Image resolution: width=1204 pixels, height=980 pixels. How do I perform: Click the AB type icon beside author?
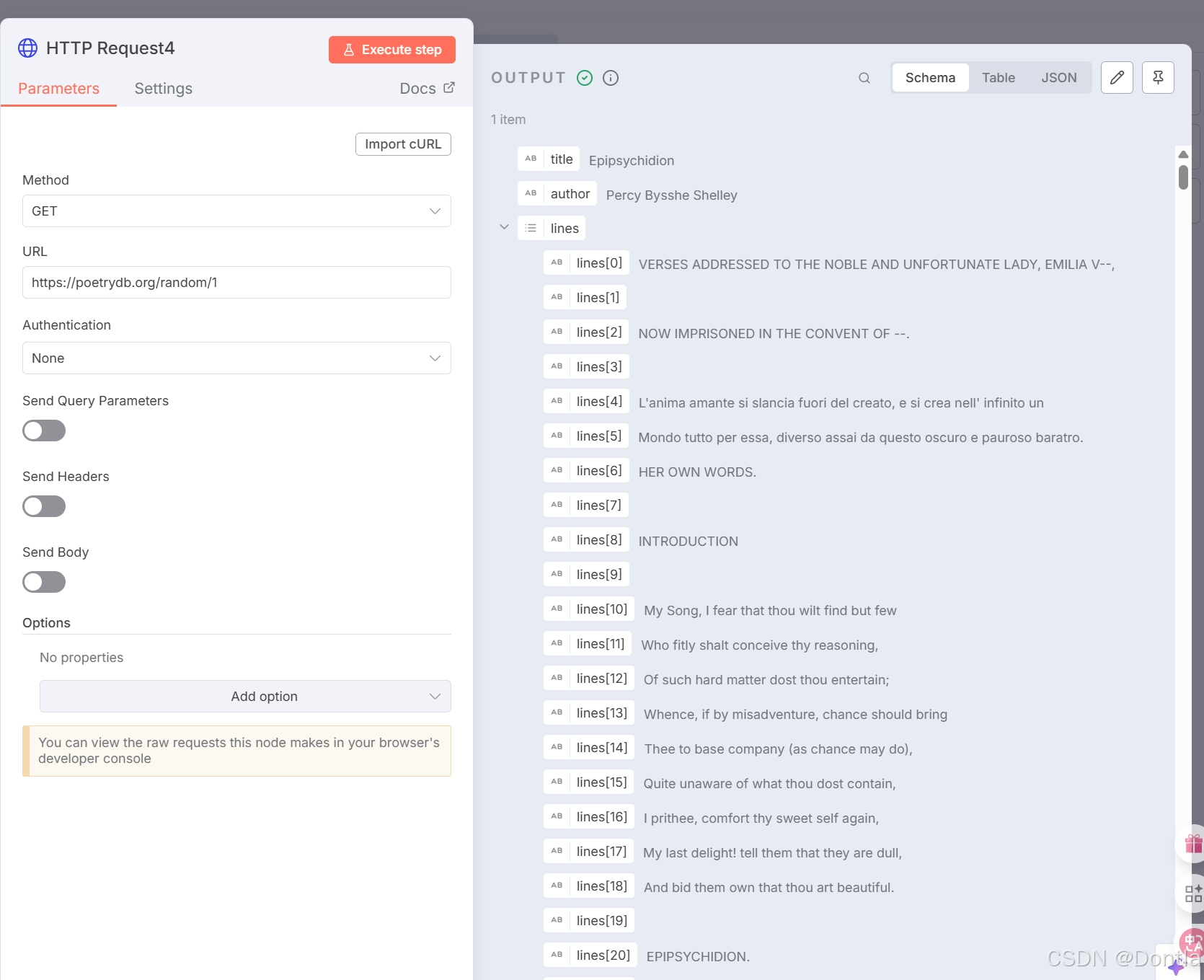click(x=531, y=193)
